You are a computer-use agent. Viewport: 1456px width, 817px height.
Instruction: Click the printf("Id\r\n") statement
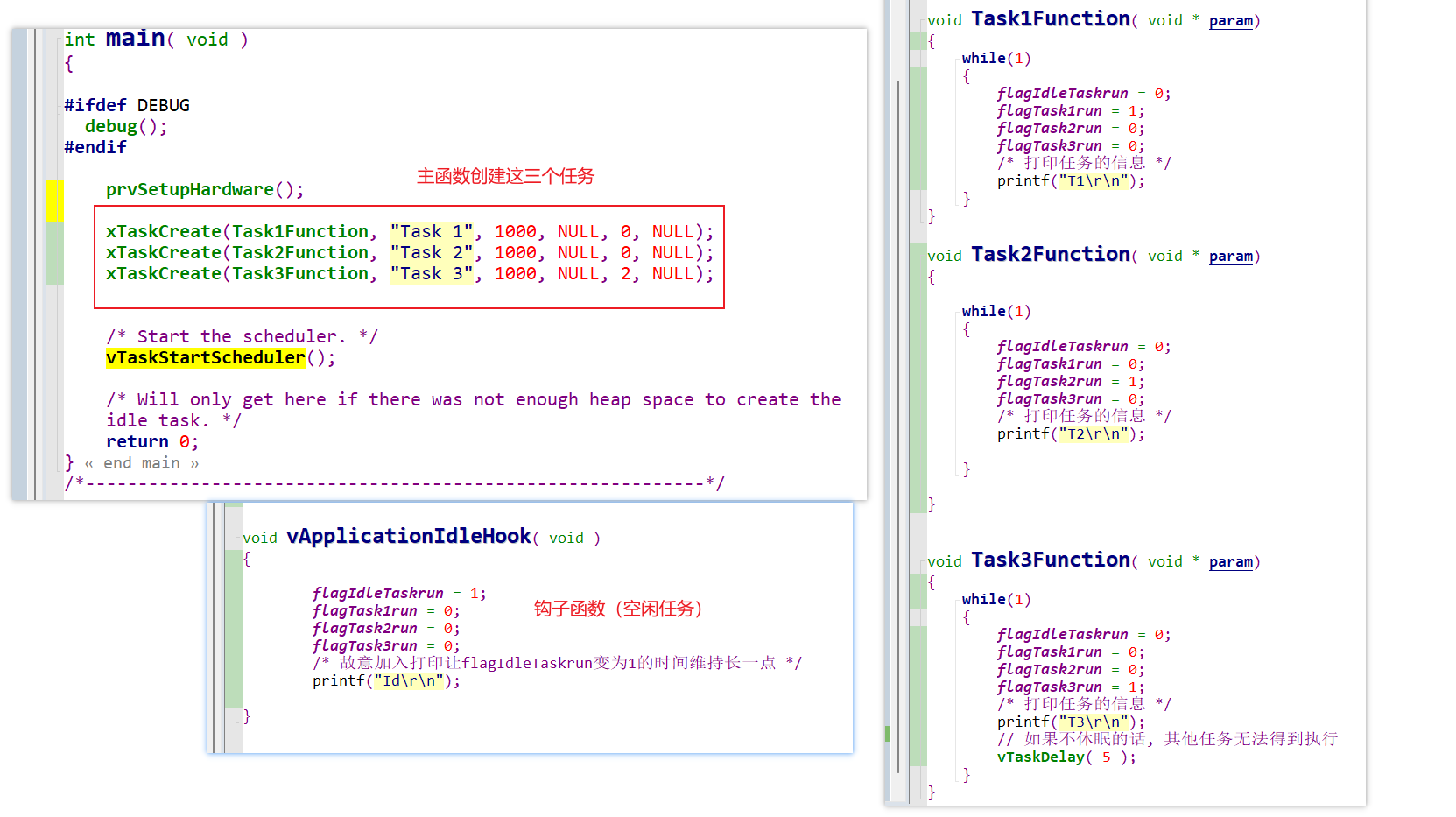[386, 680]
